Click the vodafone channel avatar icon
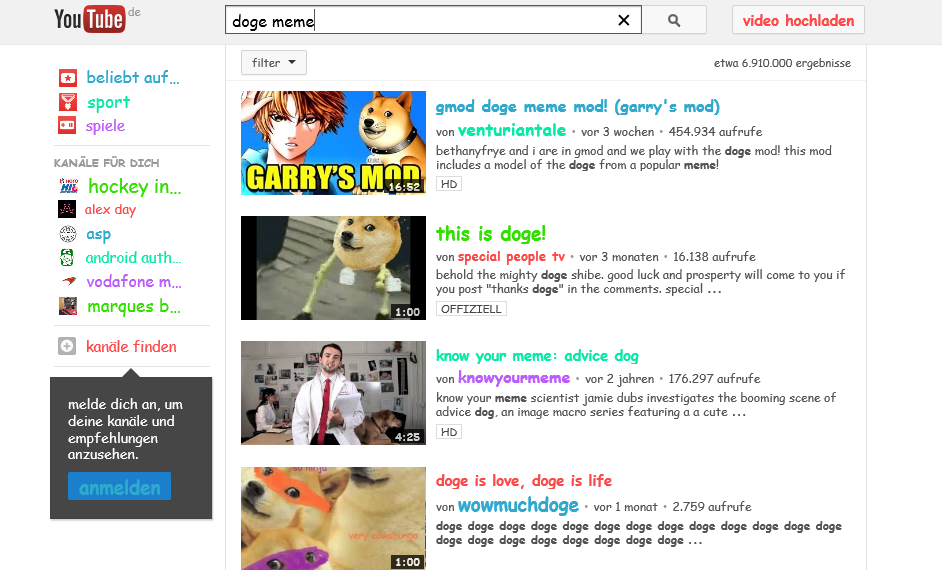The height and width of the screenshot is (570, 942). tap(68, 281)
